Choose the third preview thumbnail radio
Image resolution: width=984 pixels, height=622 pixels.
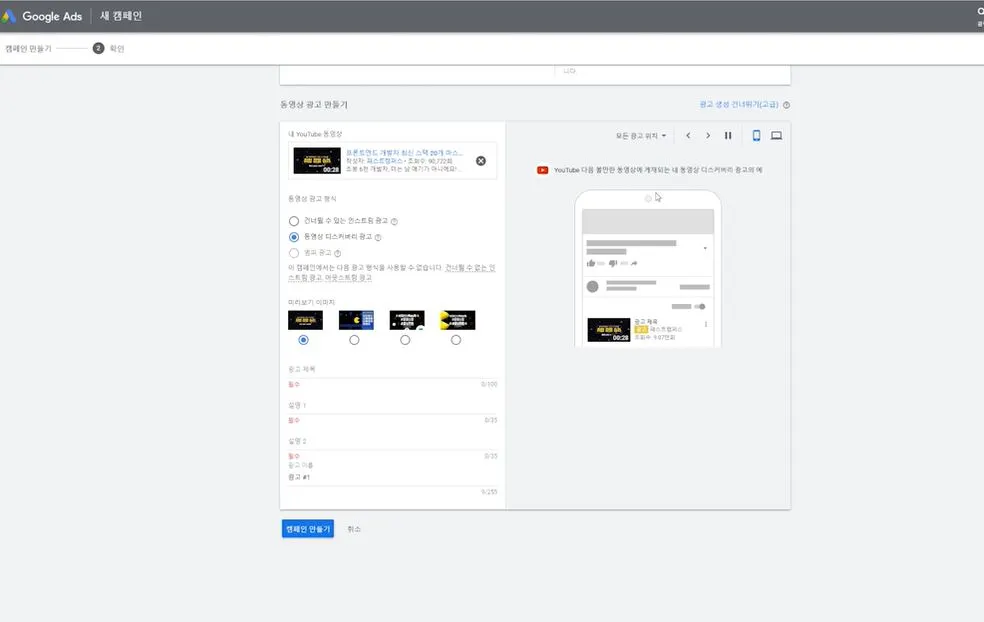[405, 340]
